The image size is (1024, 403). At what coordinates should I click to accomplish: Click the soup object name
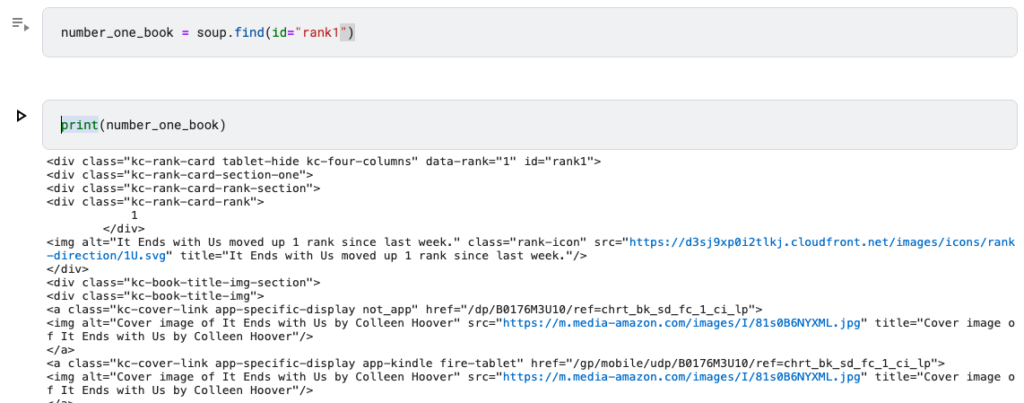(212, 33)
